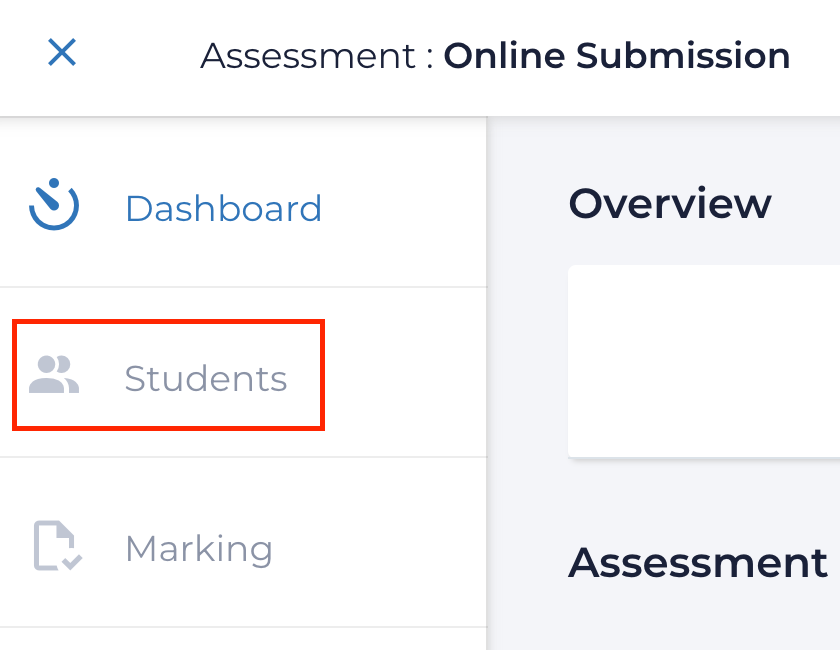Select the Marking text label

click(x=198, y=549)
